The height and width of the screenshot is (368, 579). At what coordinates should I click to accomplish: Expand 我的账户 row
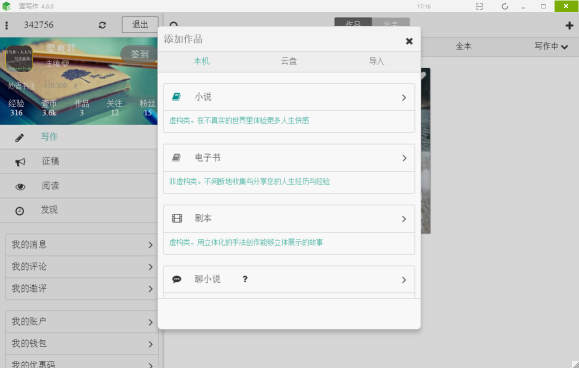click(x=82, y=322)
